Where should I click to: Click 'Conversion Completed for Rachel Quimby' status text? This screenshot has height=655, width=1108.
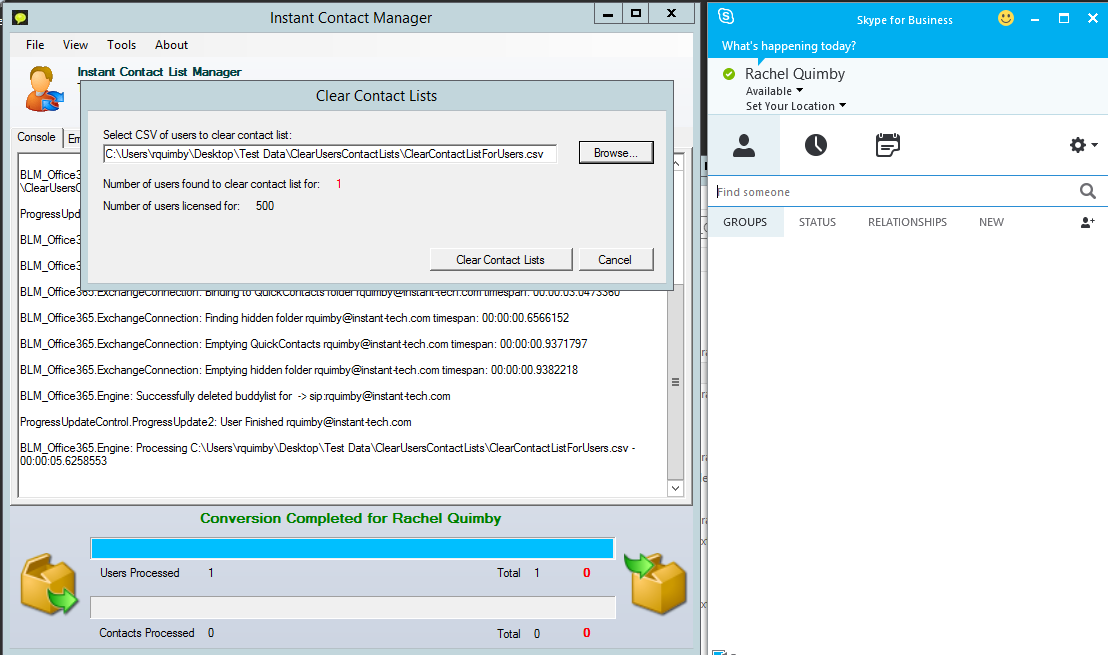(350, 519)
